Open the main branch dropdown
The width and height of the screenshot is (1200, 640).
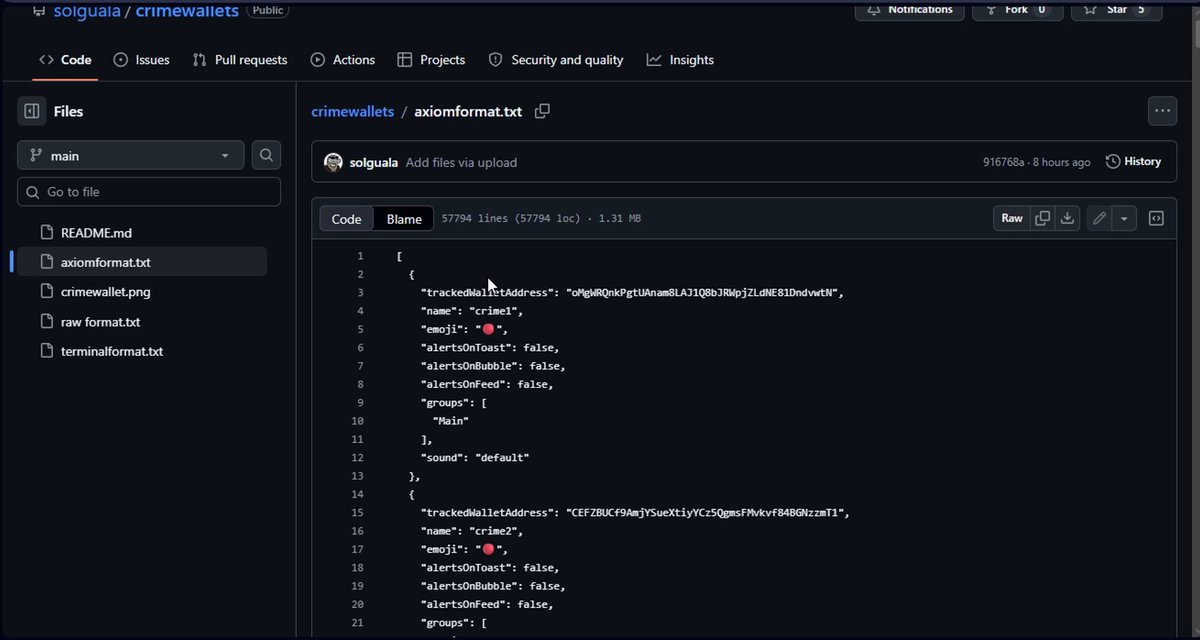point(131,155)
